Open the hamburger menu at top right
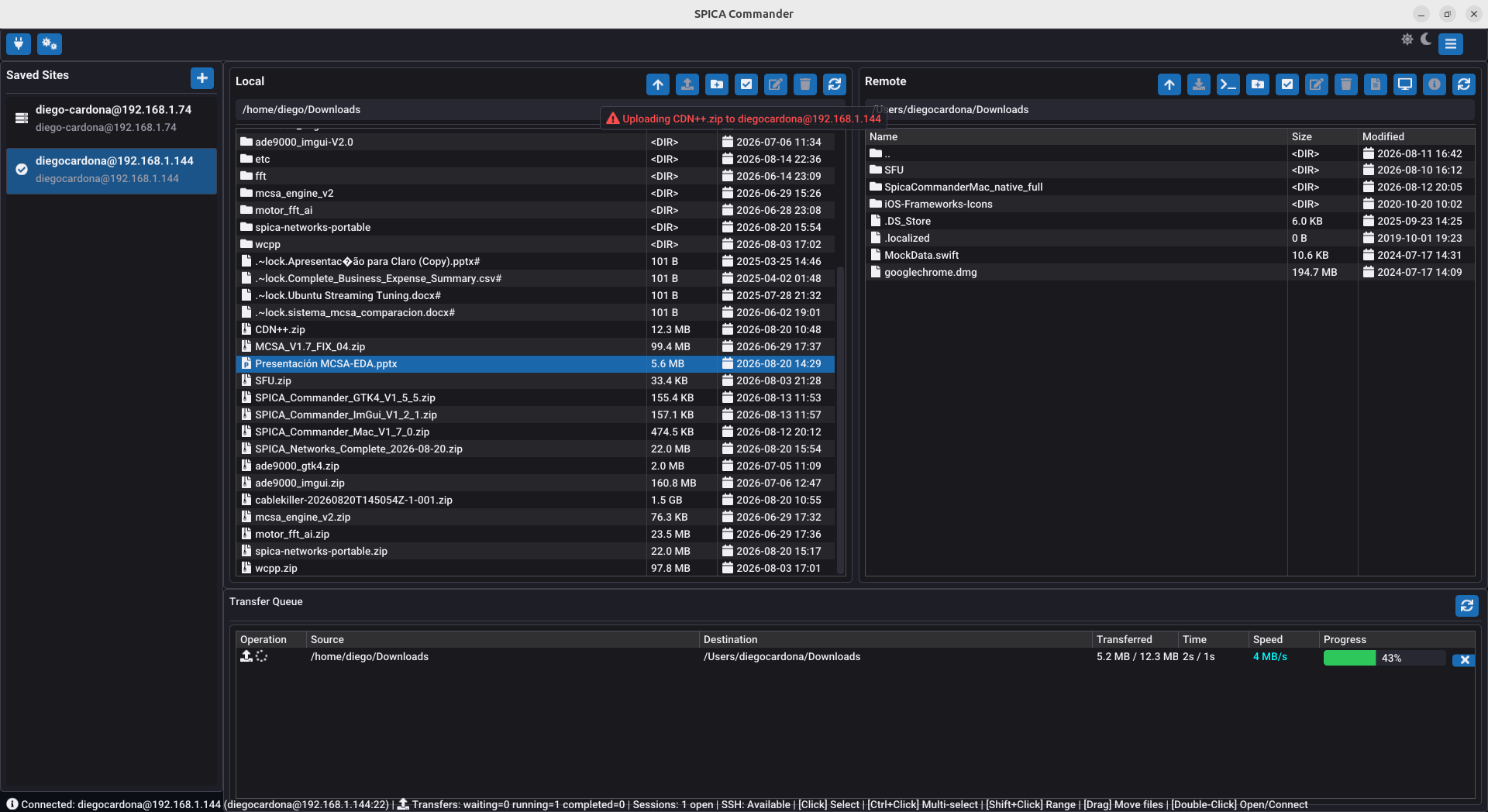The image size is (1488, 812). [x=1451, y=44]
